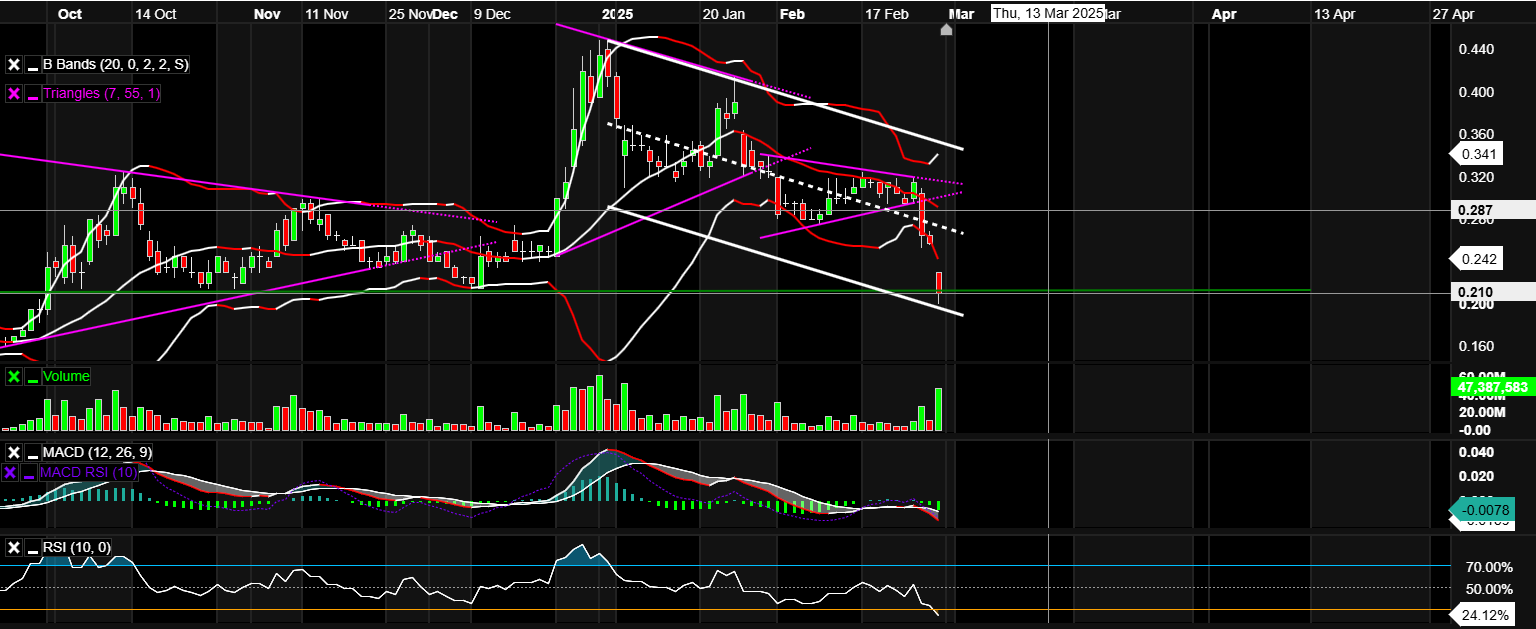This screenshot has height=629, width=1536.
Task: Collapse the MACD (12, 26, 9) indicator panel
Action: tap(33, 453)
